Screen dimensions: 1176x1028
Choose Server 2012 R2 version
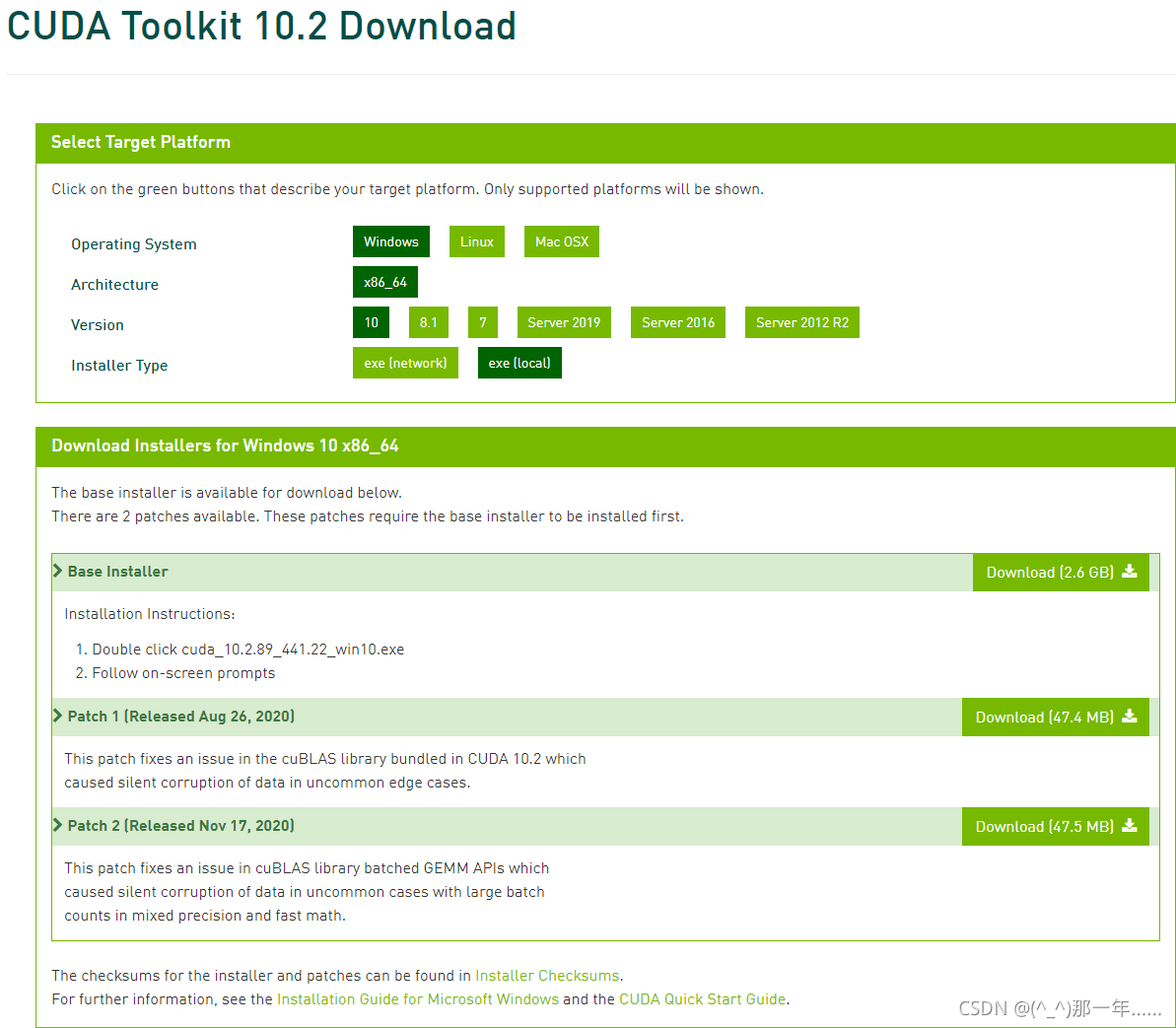801,322
